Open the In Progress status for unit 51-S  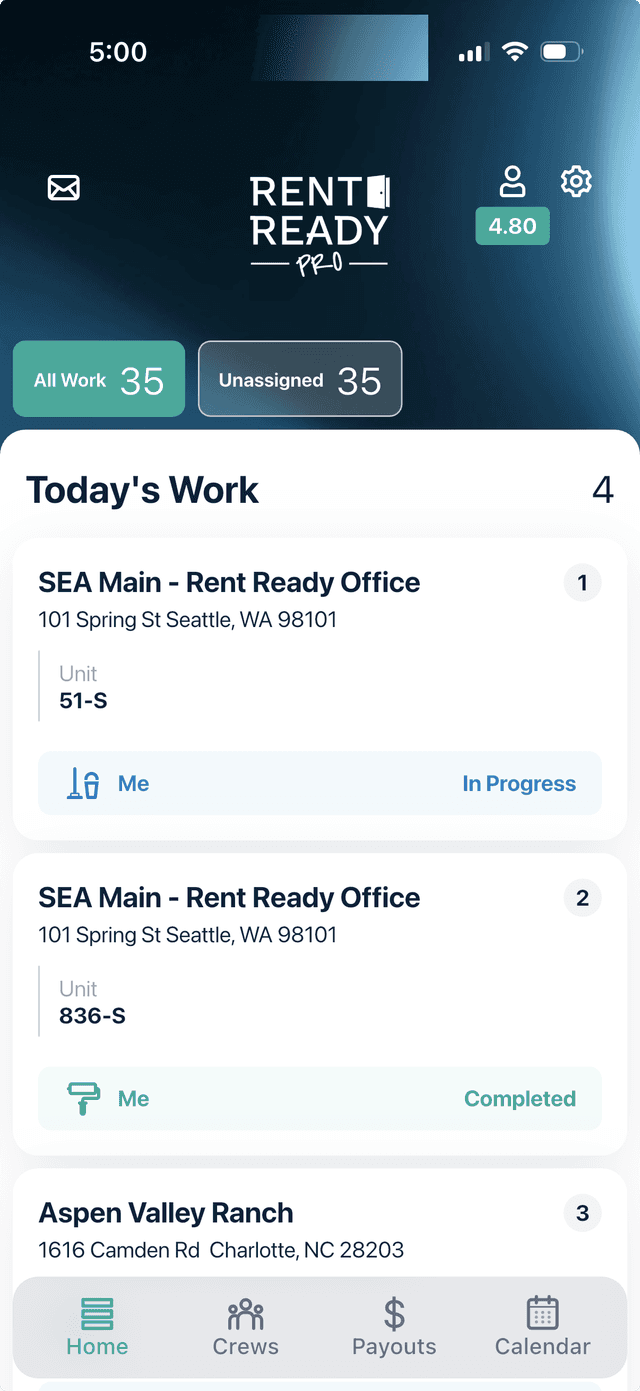point(519,783)
